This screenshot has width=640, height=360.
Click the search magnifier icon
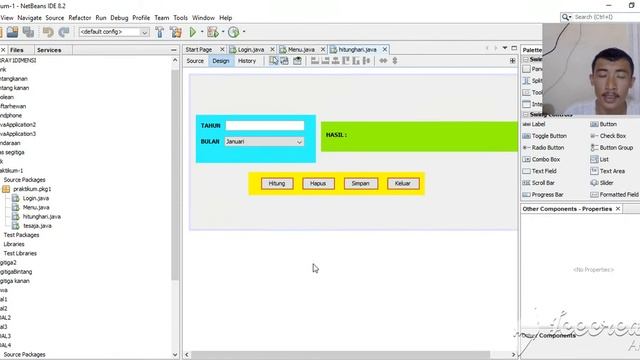566,17
